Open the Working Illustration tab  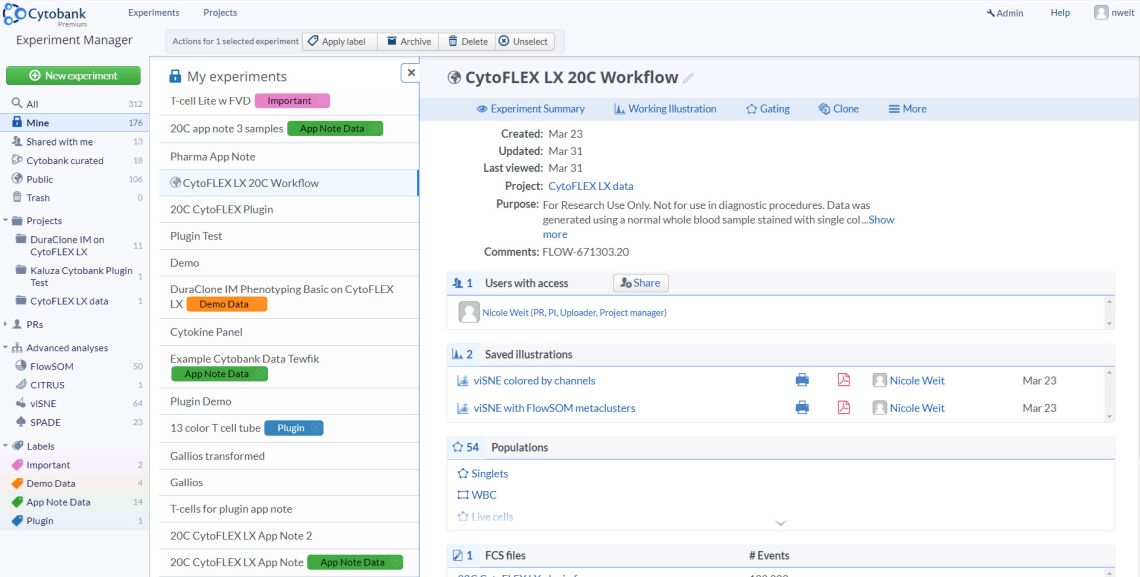(x=665, y=109)
